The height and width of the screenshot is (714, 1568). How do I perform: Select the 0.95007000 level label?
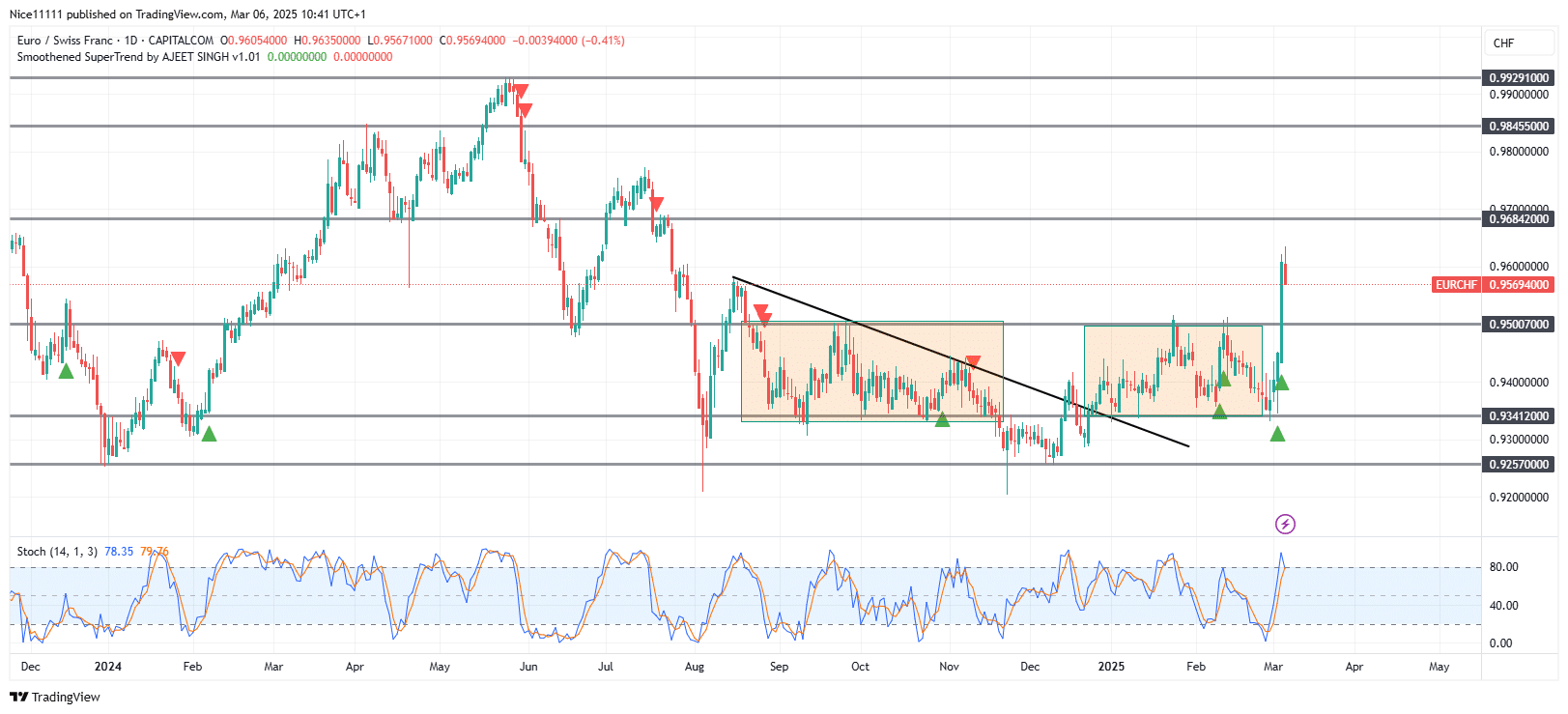[1519, 325]
